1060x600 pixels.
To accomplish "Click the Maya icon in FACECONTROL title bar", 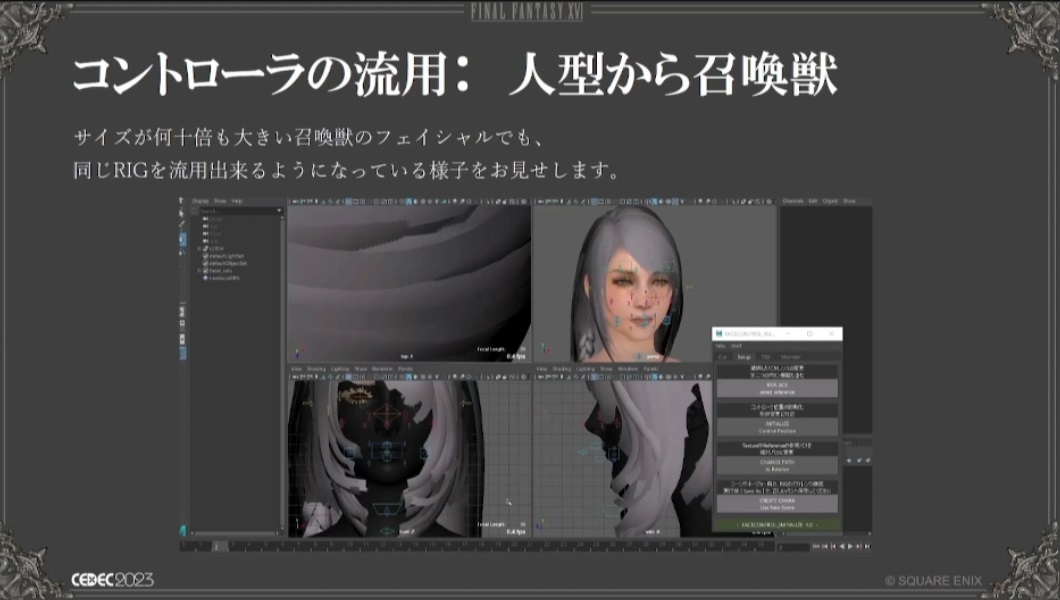I will (x=718, y=333).
